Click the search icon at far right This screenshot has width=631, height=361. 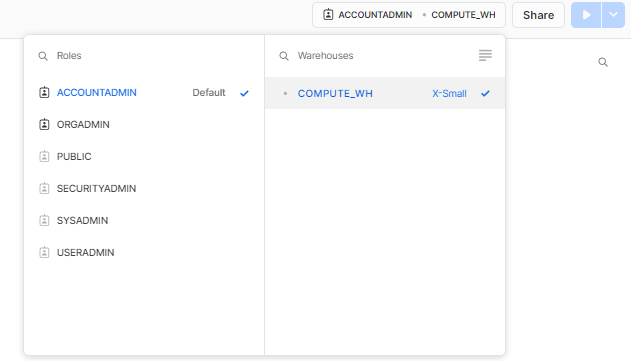click(603, 62)
